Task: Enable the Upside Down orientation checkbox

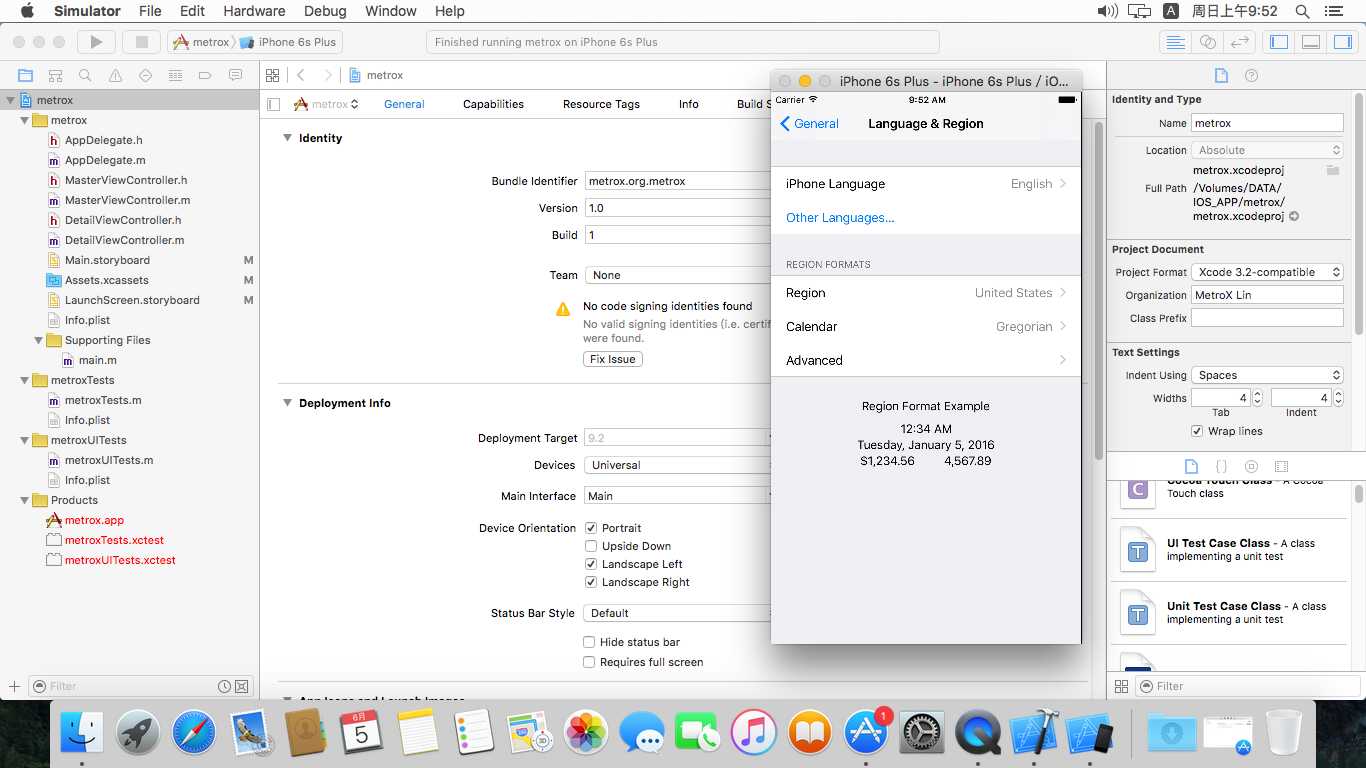Action: (591, 546)
